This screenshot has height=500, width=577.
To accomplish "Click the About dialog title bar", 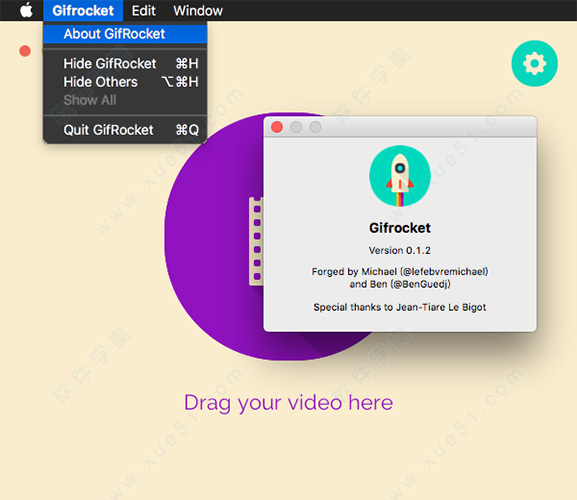I will click(400, 127).
